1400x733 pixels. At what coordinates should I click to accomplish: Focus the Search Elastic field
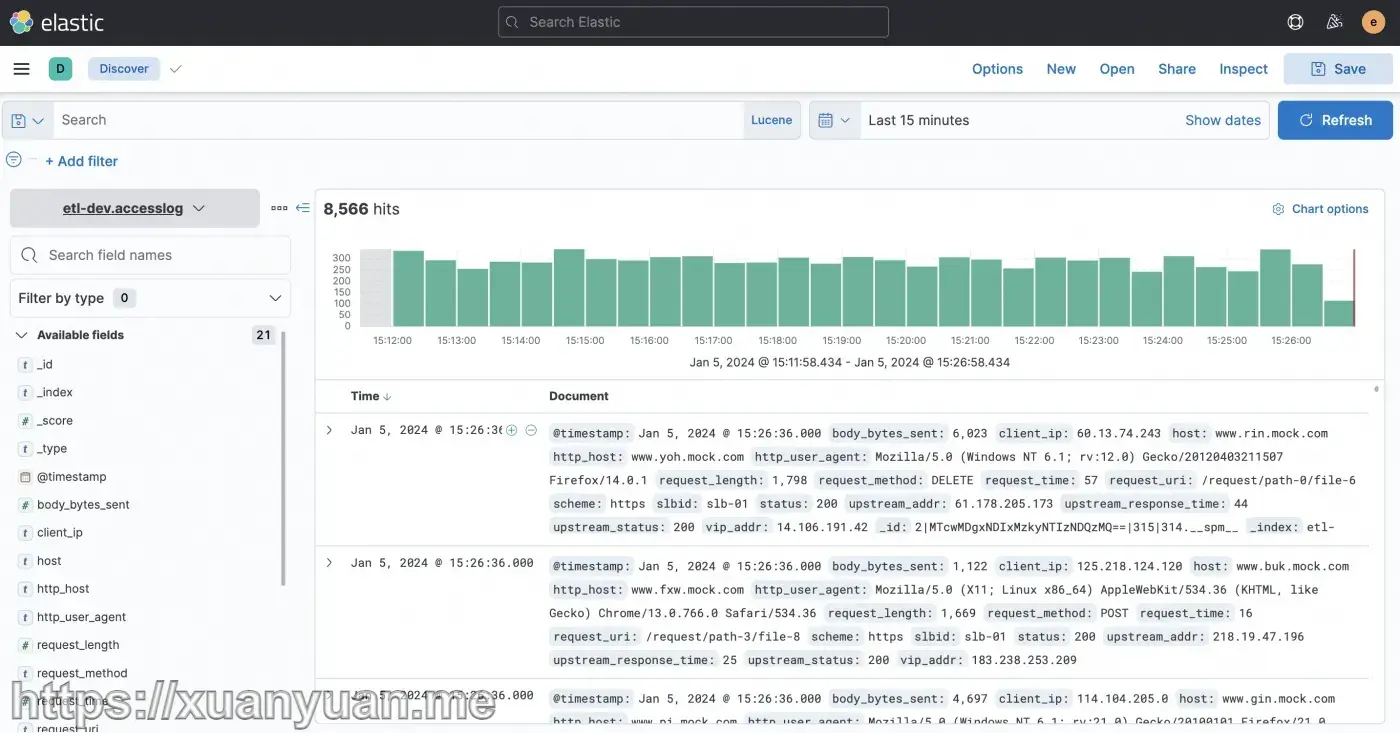pyautogui.click(x=693, y=22)
